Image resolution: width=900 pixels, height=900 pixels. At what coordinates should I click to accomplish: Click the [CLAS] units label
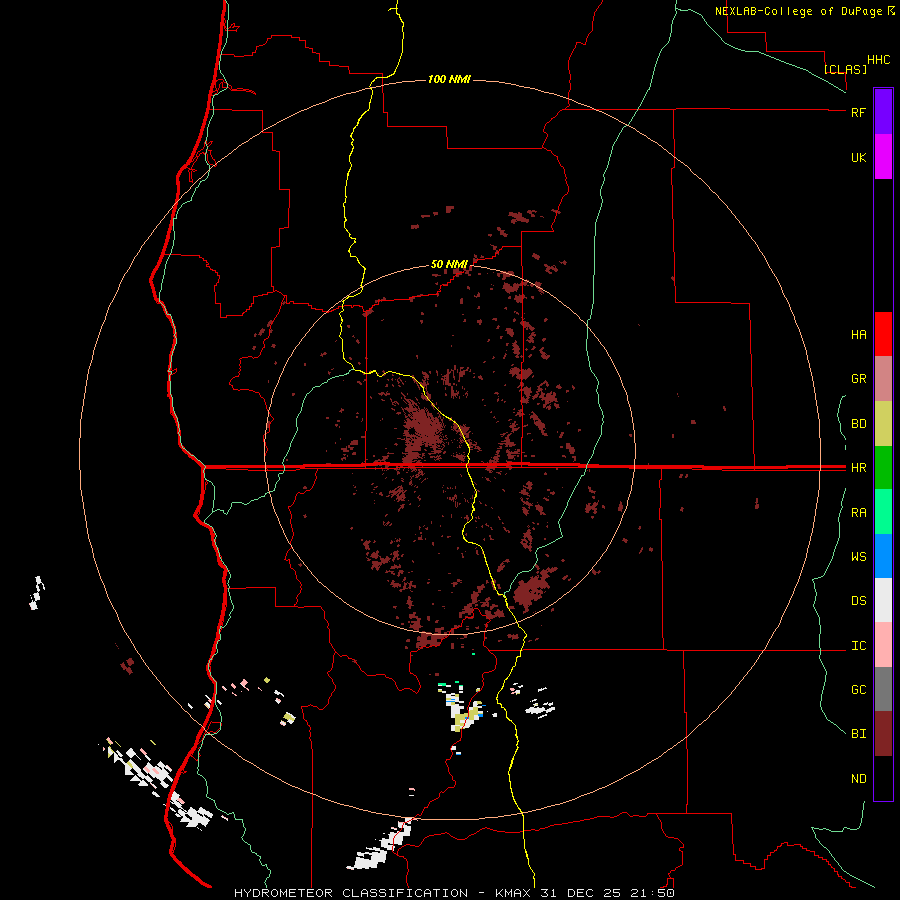pyautogui.click(x=845, y=69)
